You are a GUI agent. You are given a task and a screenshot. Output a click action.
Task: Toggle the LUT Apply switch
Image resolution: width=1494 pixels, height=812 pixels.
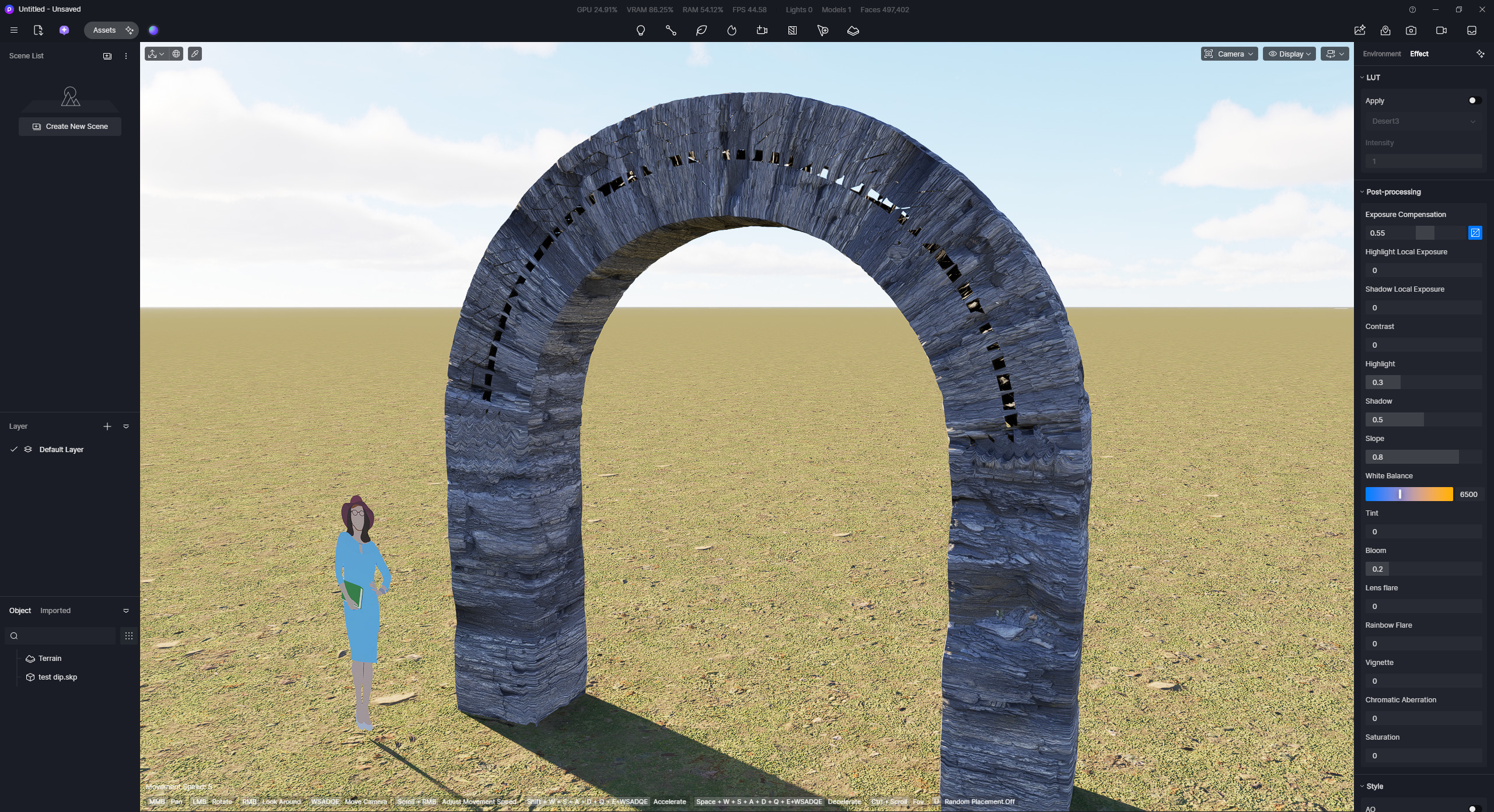coord(1474,100)
